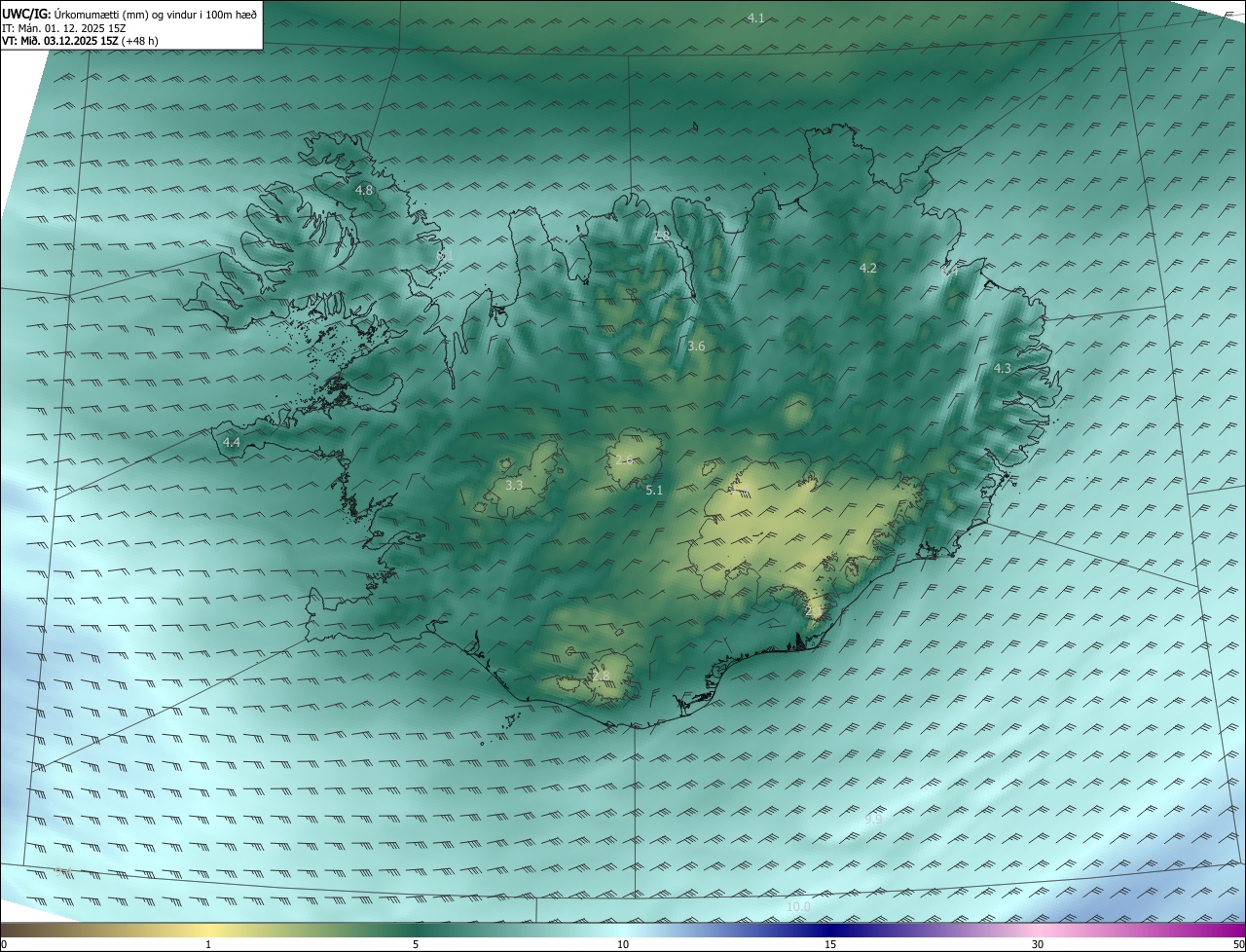Click the valid time line 'VT: Mið. 03.12.2025 15Z (+48 h)'
Image resolution: width=1246 pixels, height=952 pixels.
pyautogui.click(x=80, y=41)
